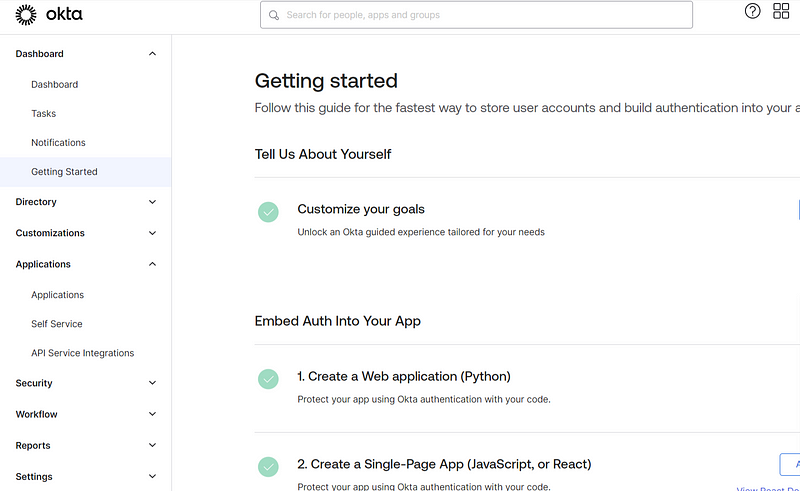The image size is (800, 491).
Task: Open API Service Integrations
Action: click(x=83, y=353)
